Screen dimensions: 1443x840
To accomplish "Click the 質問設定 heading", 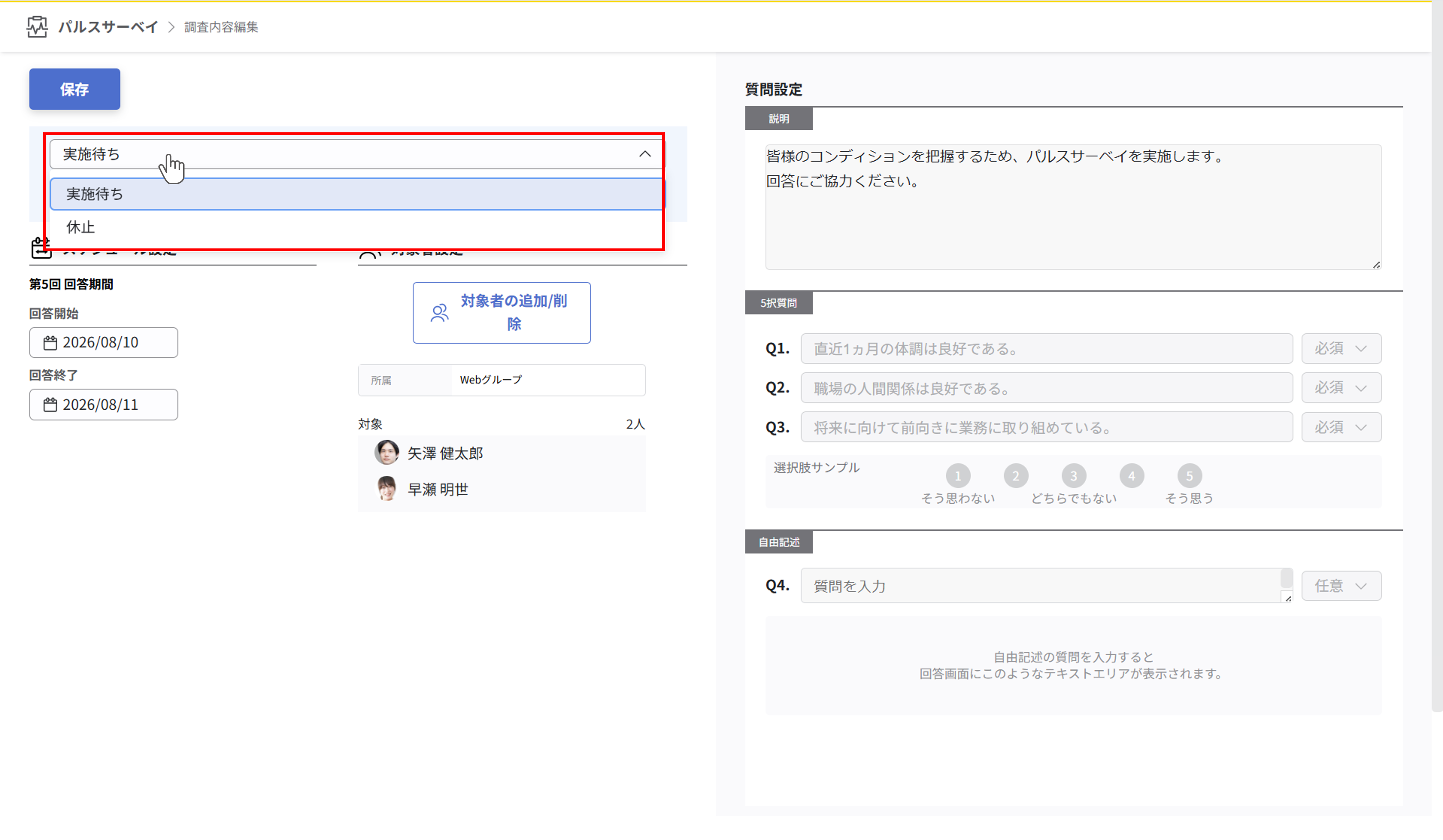I will click(x=774, y=89).
